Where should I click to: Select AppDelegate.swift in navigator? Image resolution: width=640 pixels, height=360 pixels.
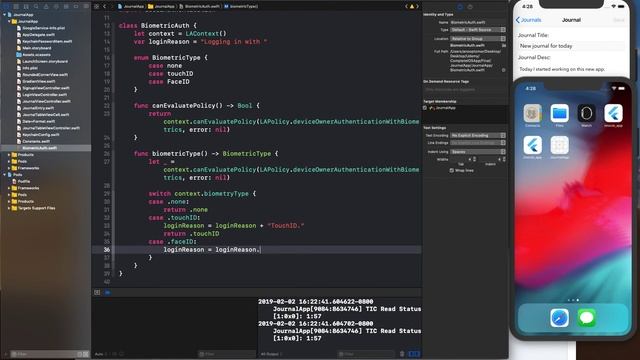[x=38, y=35]
